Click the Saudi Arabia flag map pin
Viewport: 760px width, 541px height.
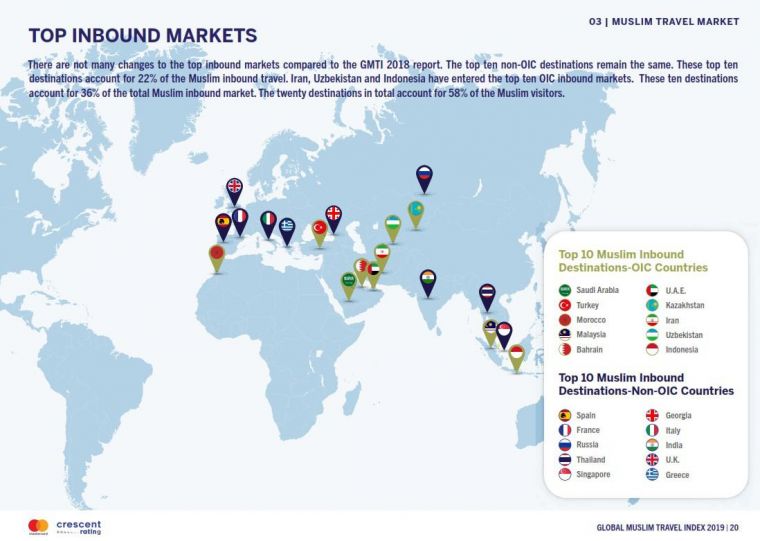348,285
